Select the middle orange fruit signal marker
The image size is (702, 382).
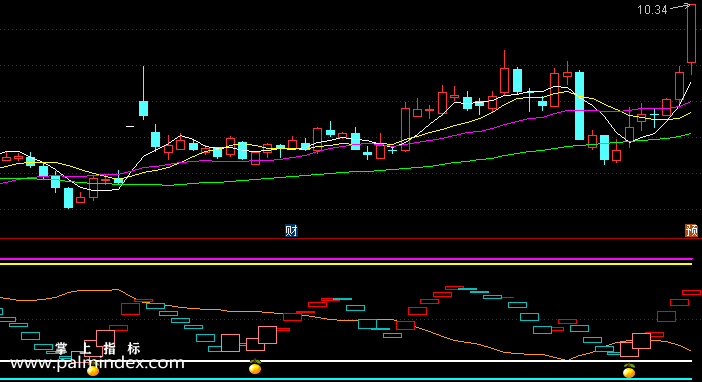(255, 367)
